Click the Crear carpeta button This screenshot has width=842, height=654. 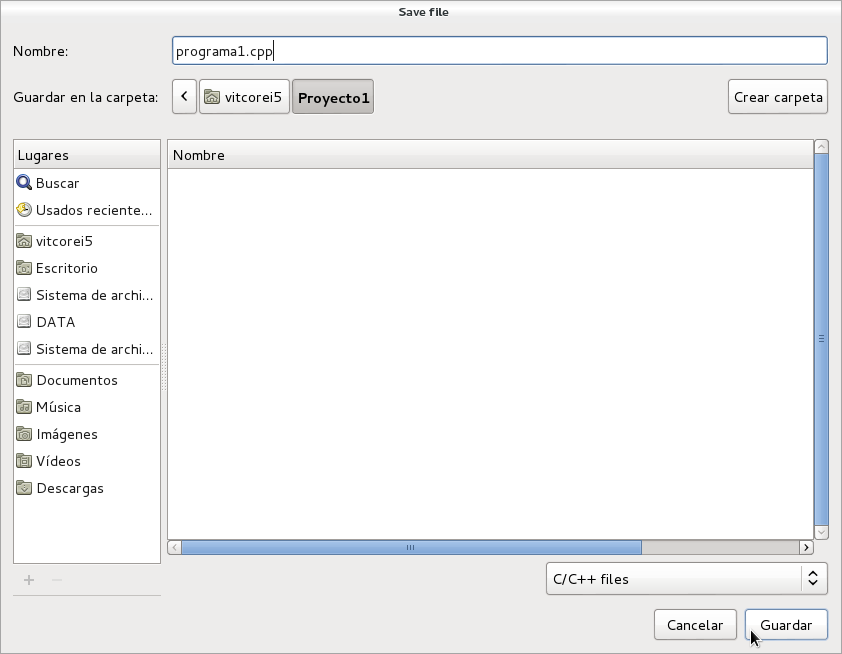point(778,97)
